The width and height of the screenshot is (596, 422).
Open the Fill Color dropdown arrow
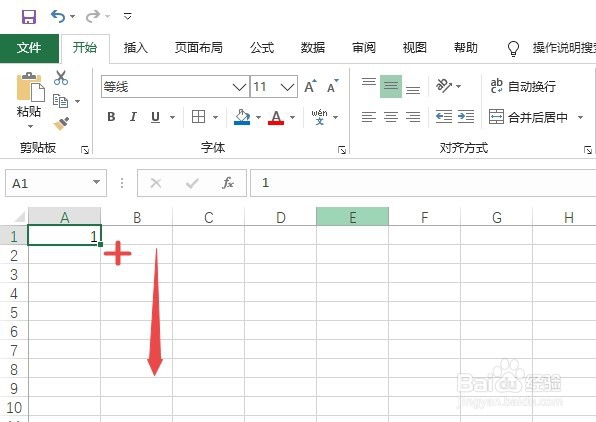point(258,117)
